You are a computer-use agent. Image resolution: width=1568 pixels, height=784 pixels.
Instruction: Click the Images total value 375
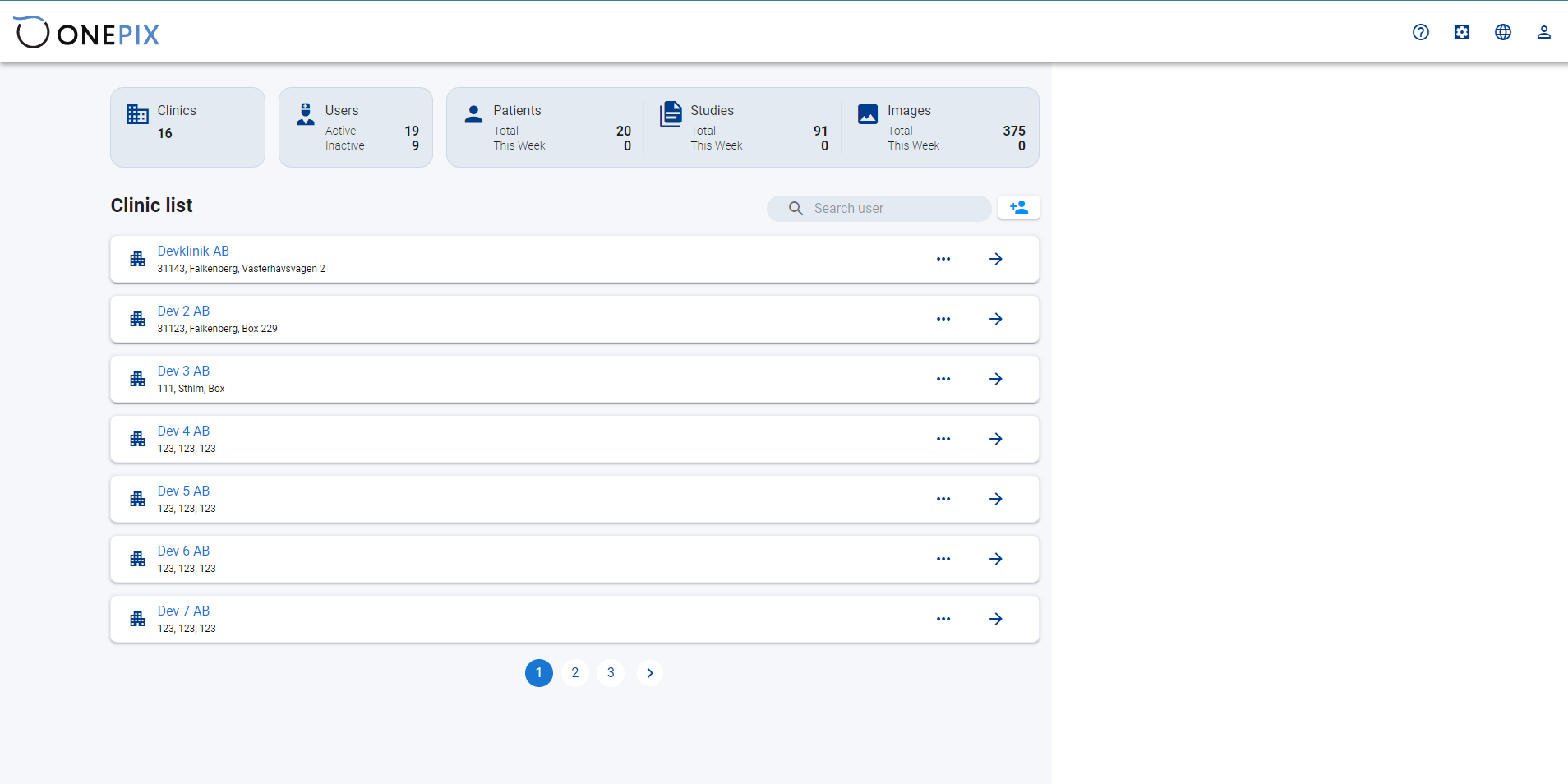(1014, 131)
